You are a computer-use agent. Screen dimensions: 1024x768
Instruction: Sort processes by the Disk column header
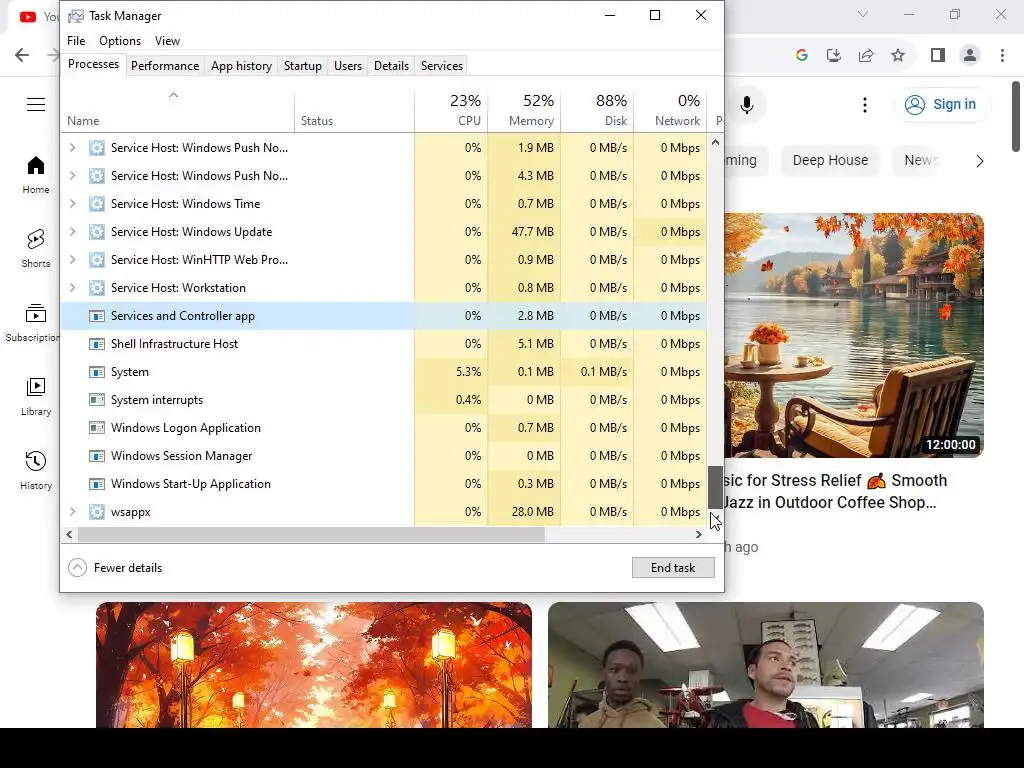tap(598, 110)
